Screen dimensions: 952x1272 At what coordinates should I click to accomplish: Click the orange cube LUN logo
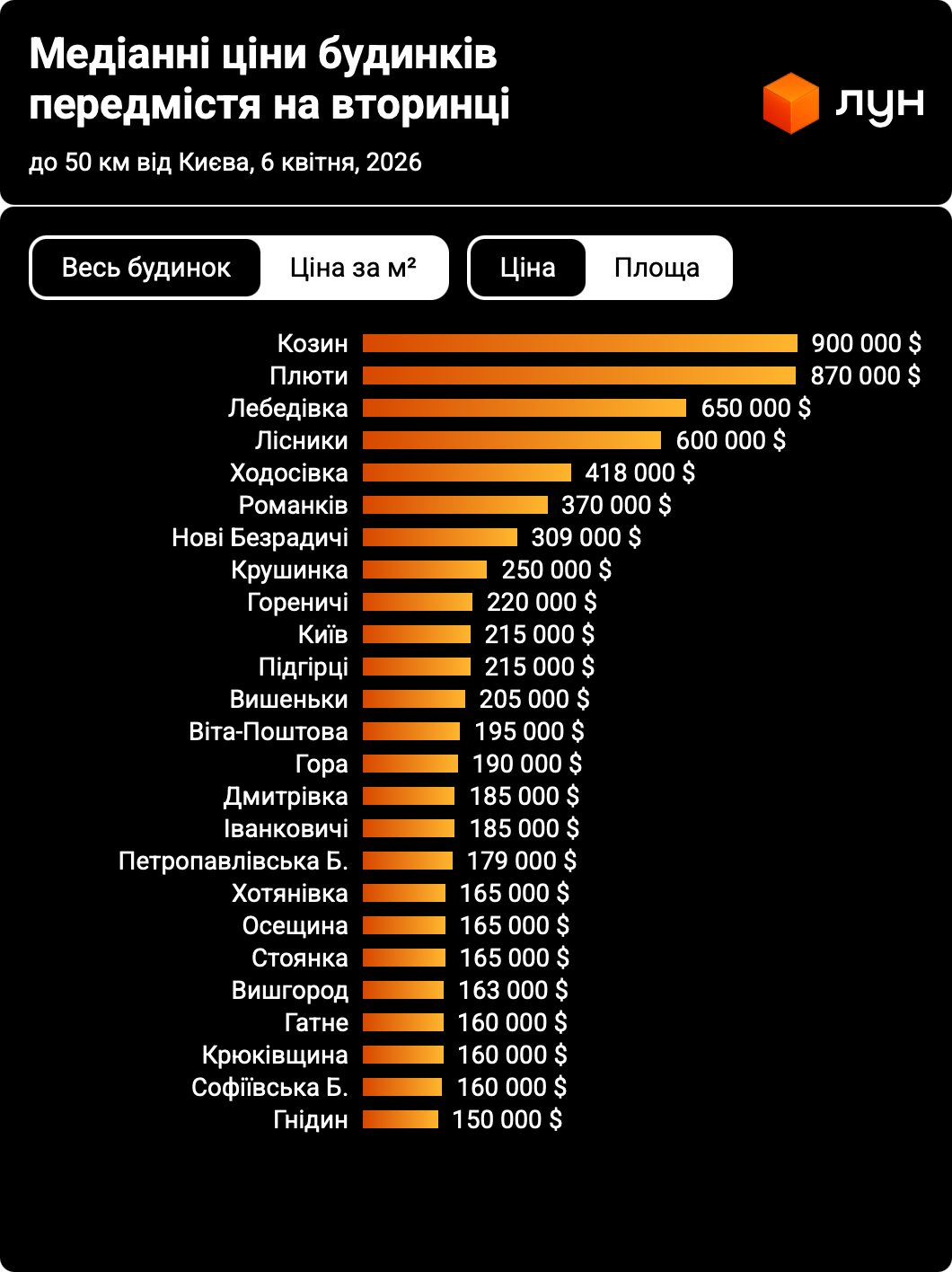(790, 103)
